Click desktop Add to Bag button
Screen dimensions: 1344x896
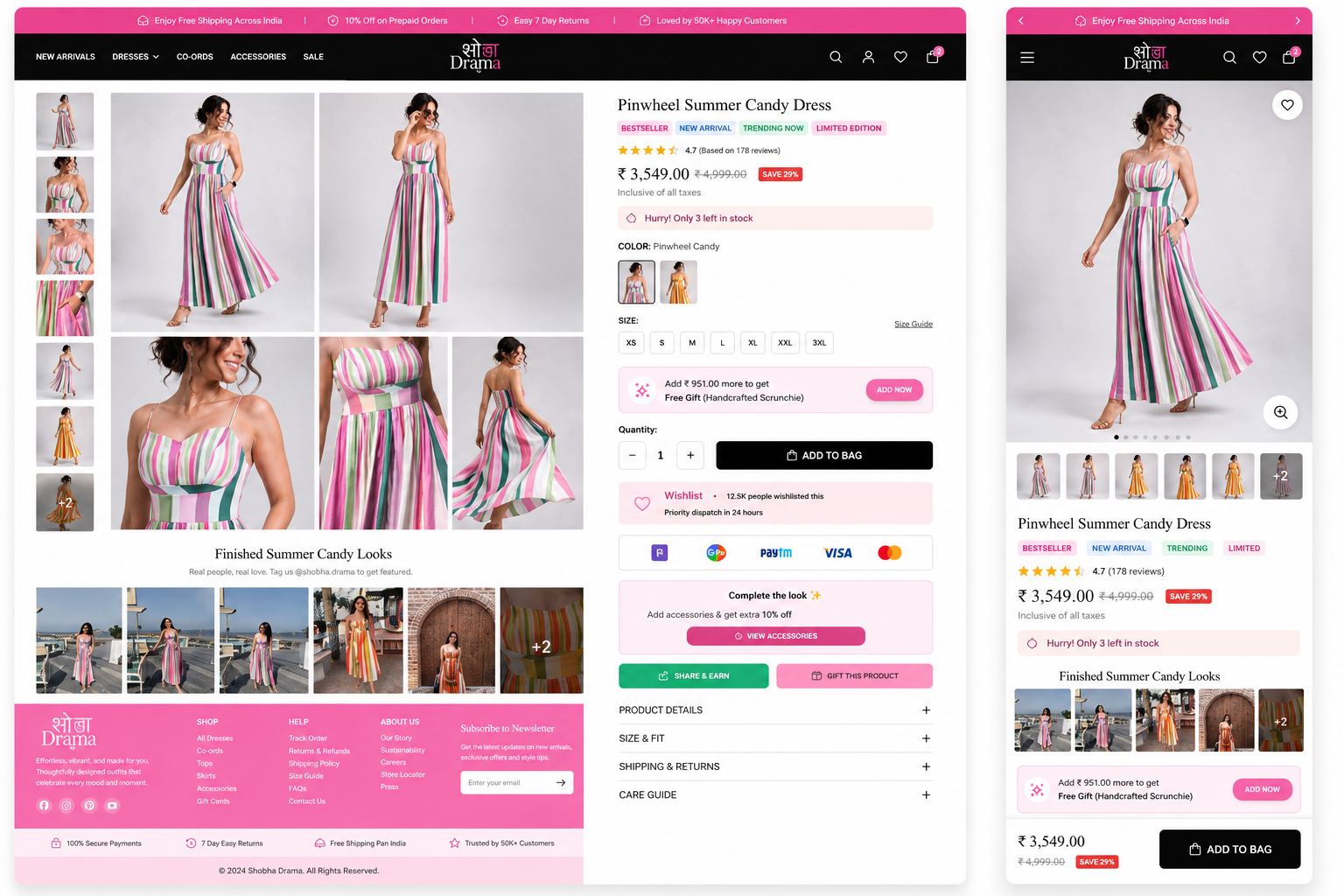824,455
